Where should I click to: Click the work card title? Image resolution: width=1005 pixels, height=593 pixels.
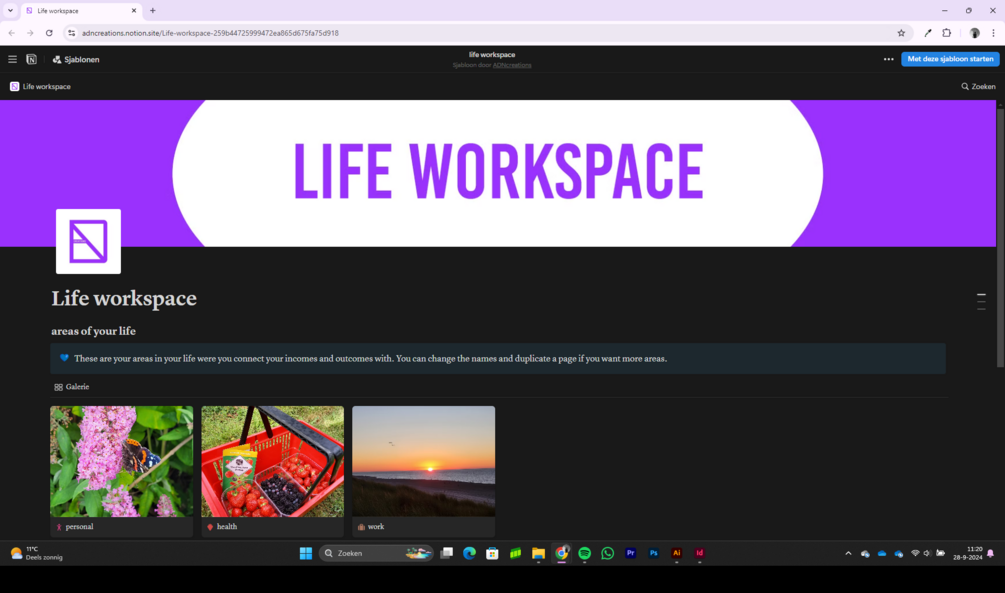coord(376,526)
